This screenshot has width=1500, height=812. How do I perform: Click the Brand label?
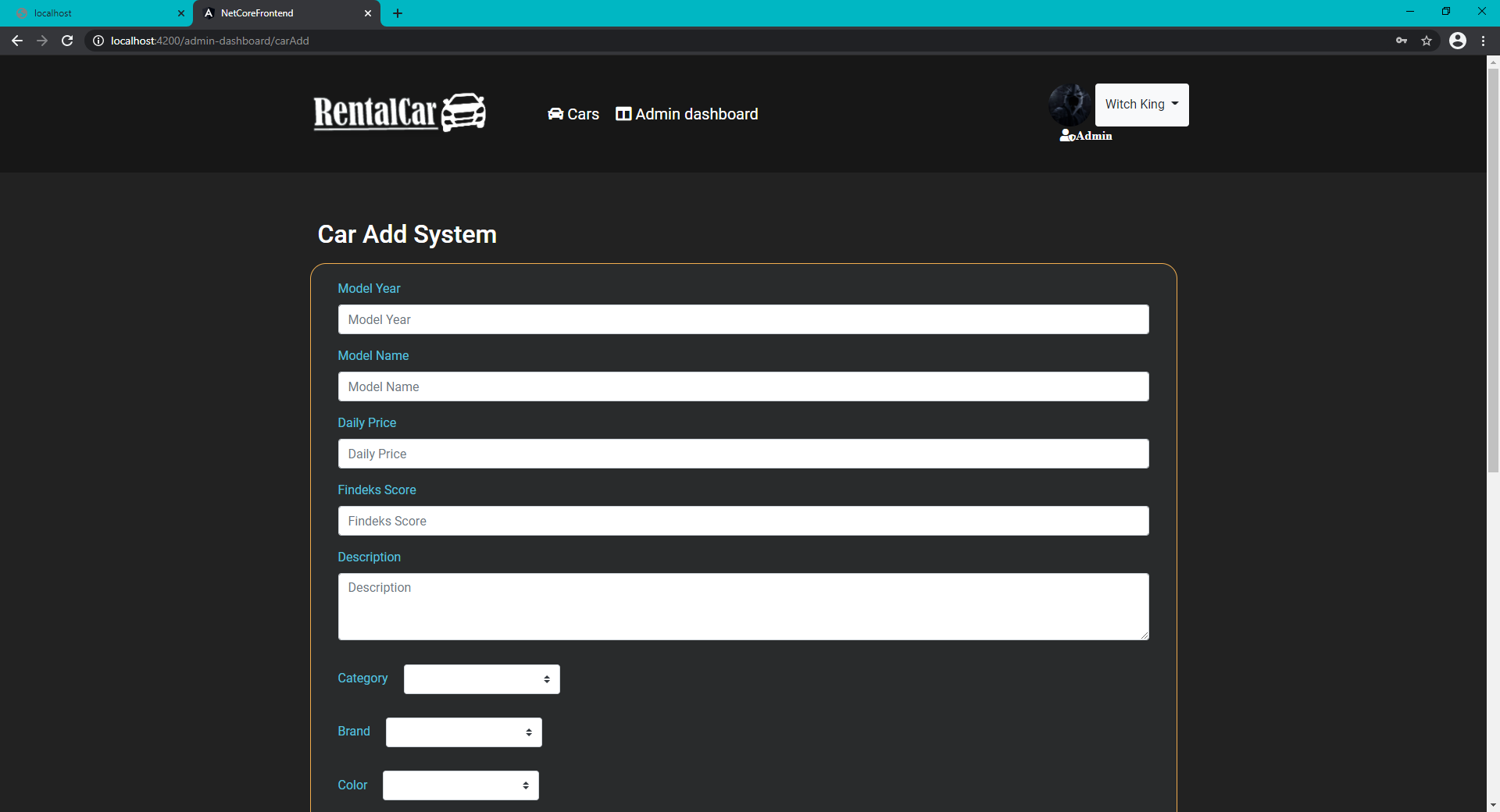tap(354, 732)
